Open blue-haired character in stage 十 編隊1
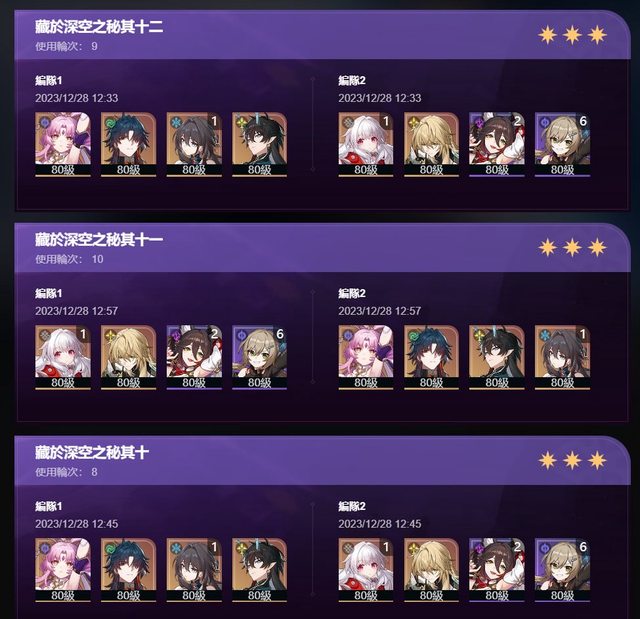The height and width of the screenshot is (619, 640). point(129,570)
